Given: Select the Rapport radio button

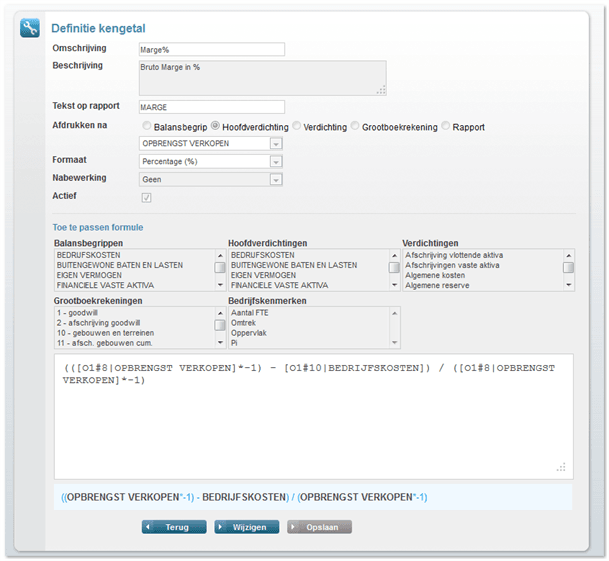Looking at the screenshot, I should point(446,126).
